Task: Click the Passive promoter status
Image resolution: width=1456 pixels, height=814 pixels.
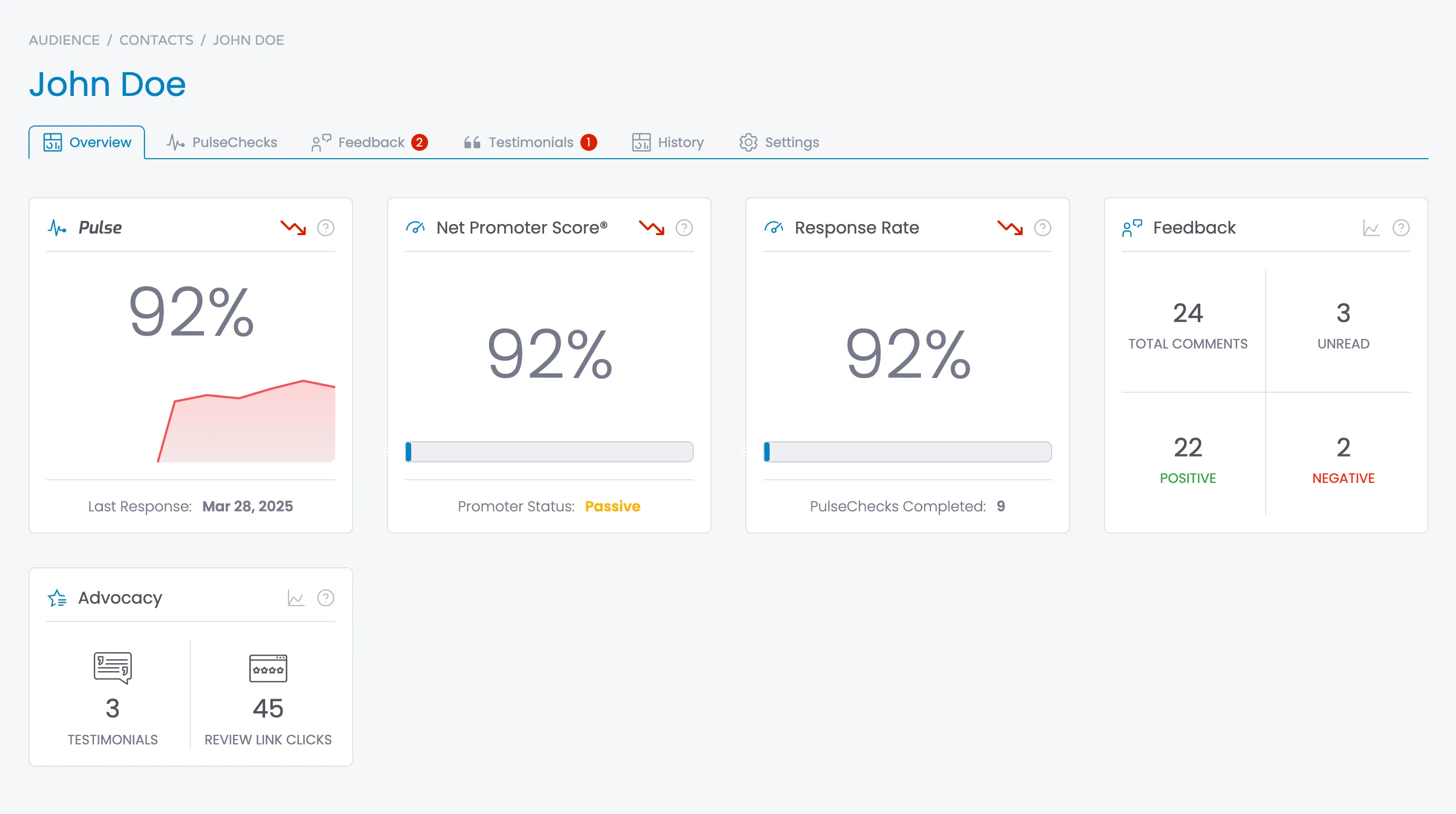Action: pos(613,507)
